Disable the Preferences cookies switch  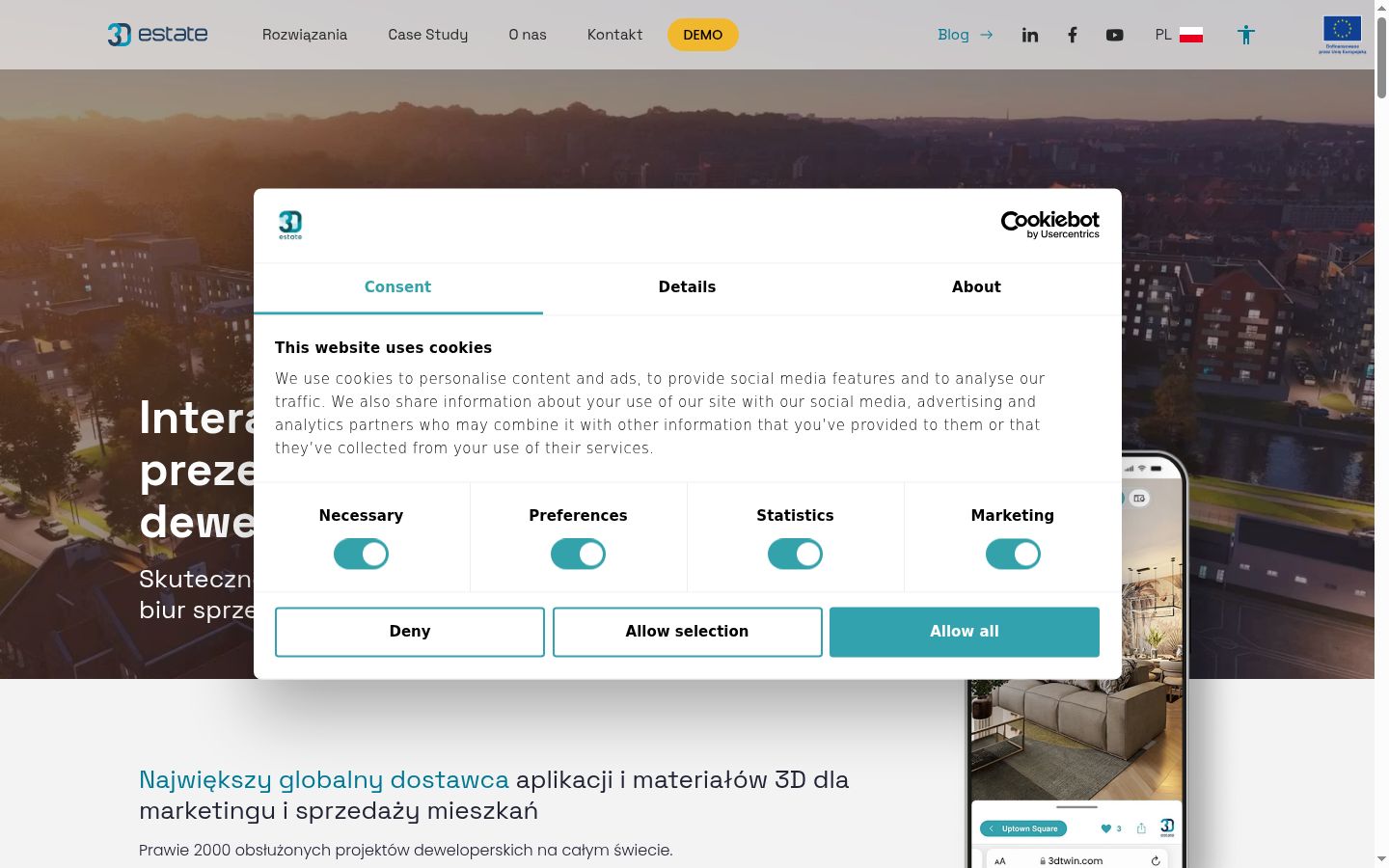578,554
